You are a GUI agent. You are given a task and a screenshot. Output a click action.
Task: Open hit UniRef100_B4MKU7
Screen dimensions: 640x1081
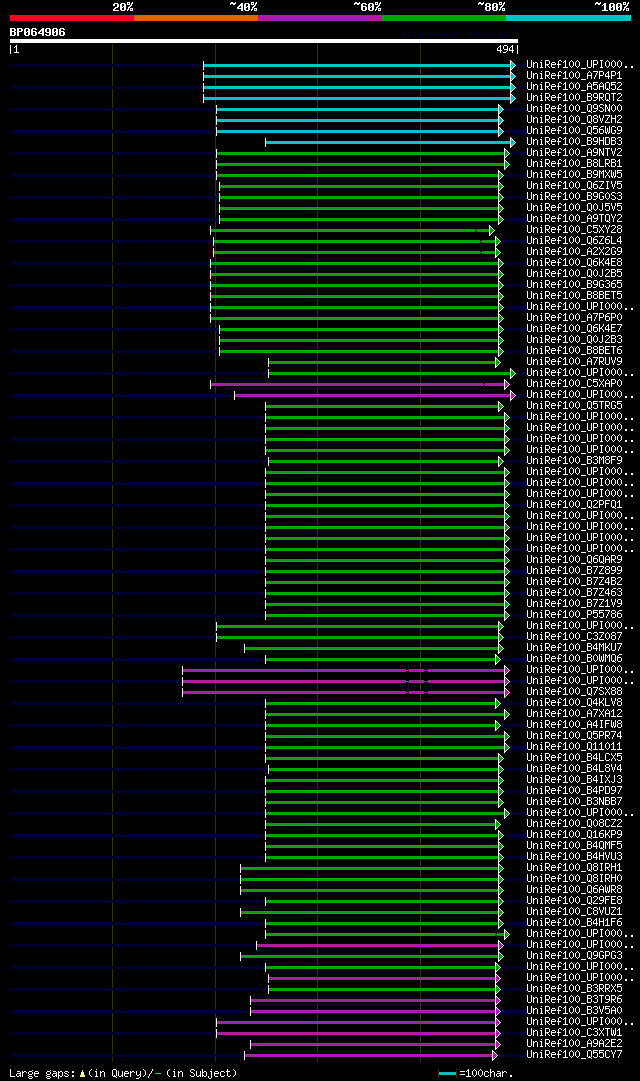coord(574,647)
